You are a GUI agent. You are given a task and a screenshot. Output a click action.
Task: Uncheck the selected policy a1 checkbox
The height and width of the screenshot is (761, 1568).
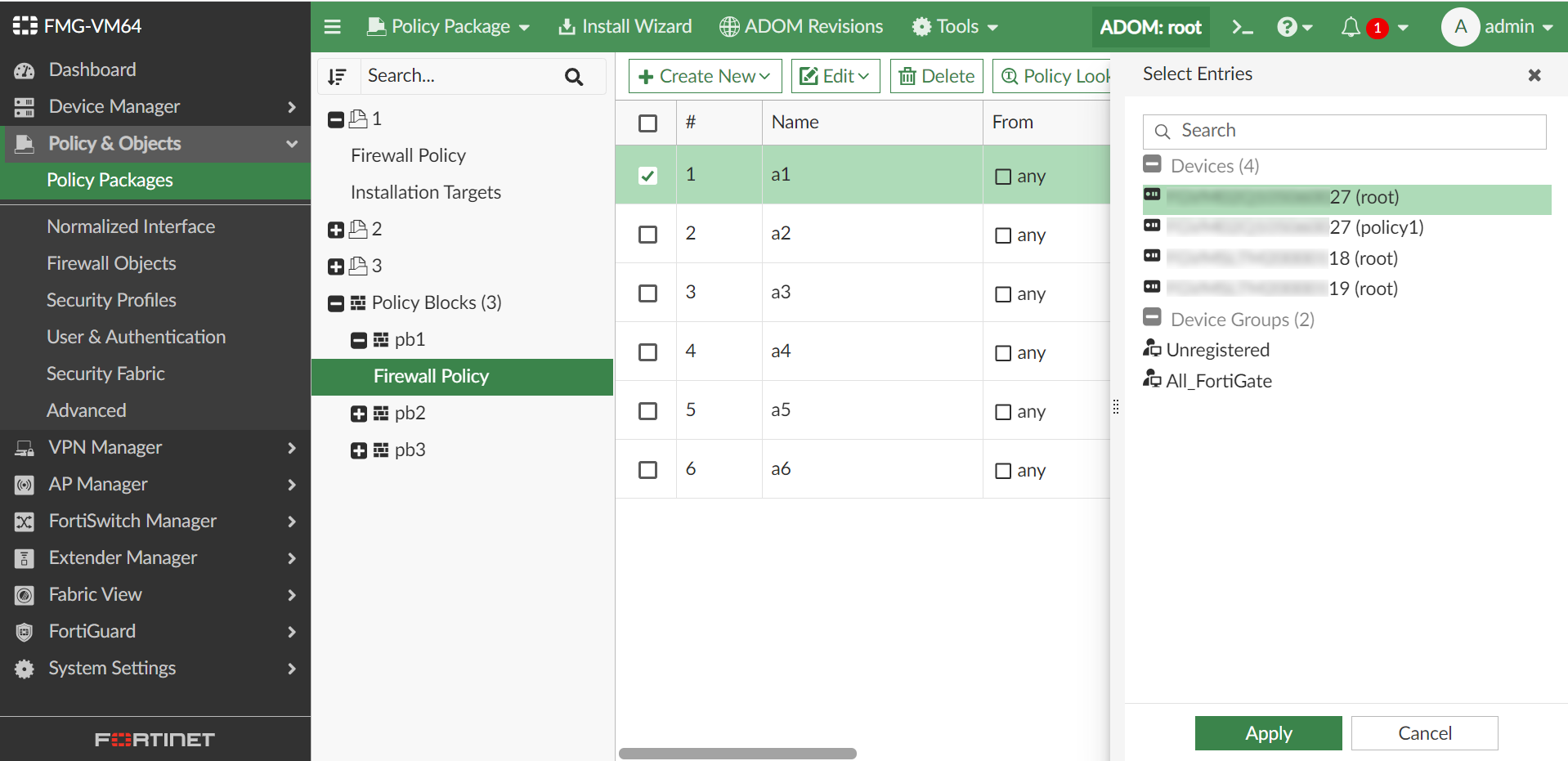pyautogui.click(x=647, y=175)
